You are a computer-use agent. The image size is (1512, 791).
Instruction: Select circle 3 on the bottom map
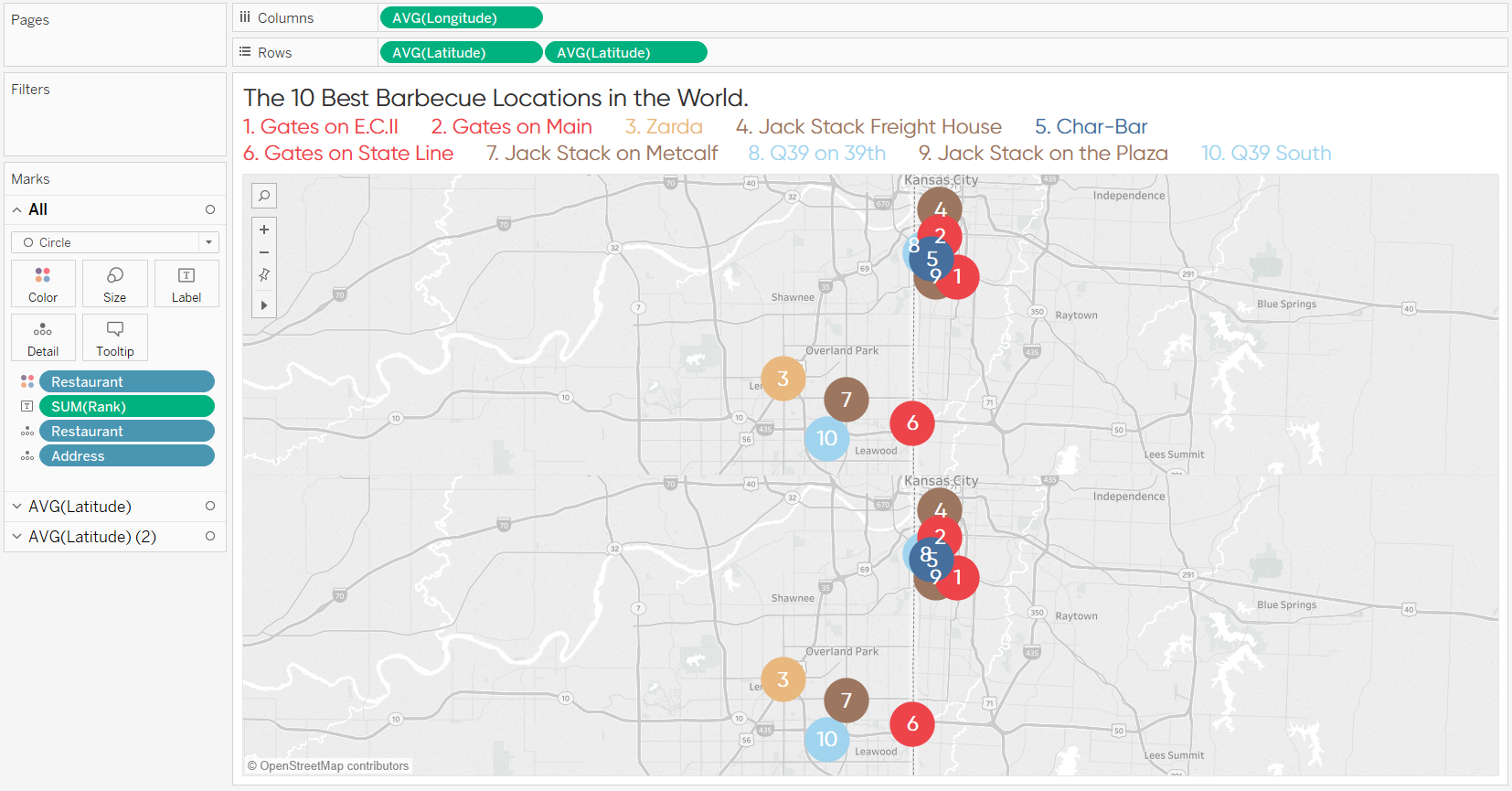[783, 679]
